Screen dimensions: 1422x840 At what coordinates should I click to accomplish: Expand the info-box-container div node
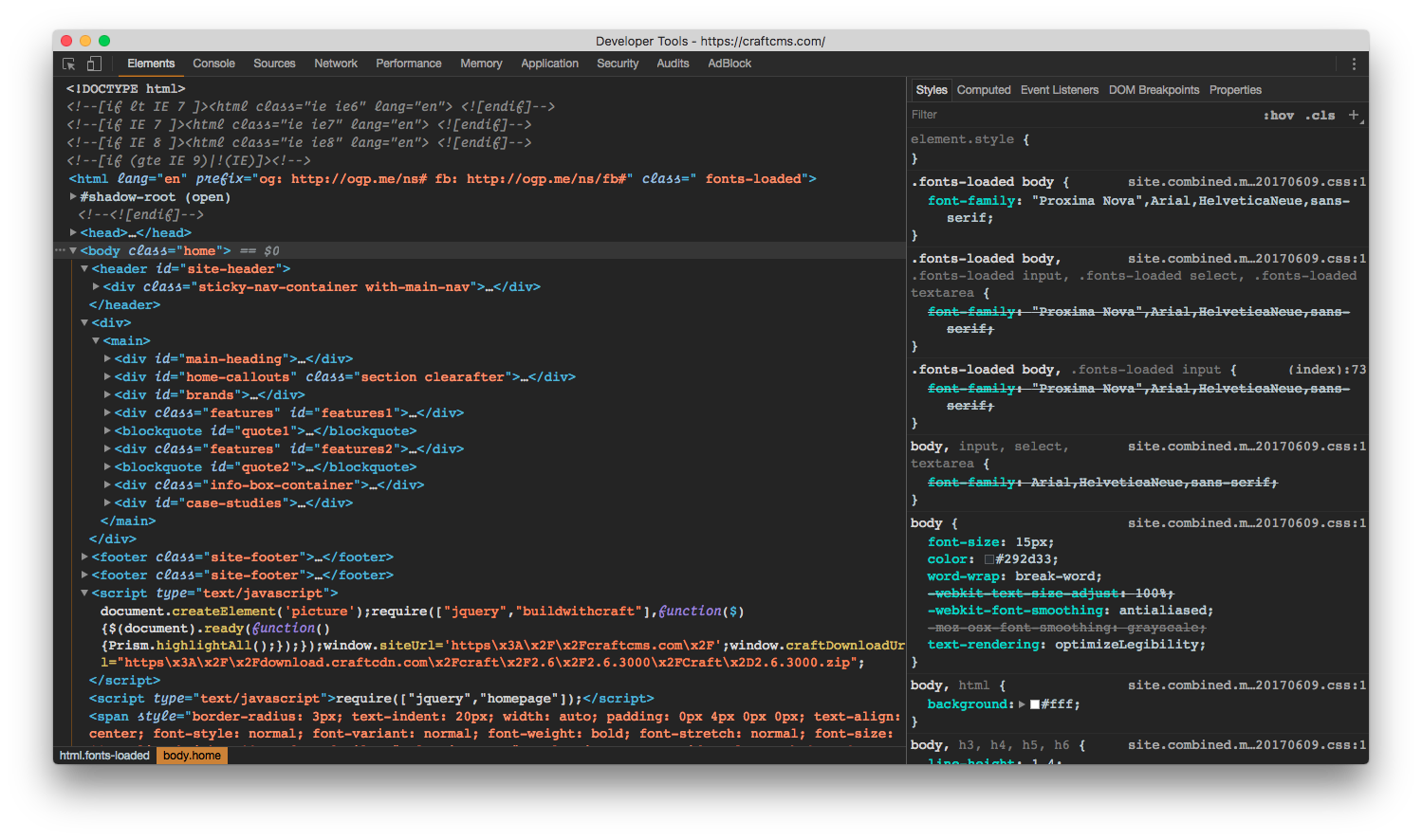pos(107,484)
